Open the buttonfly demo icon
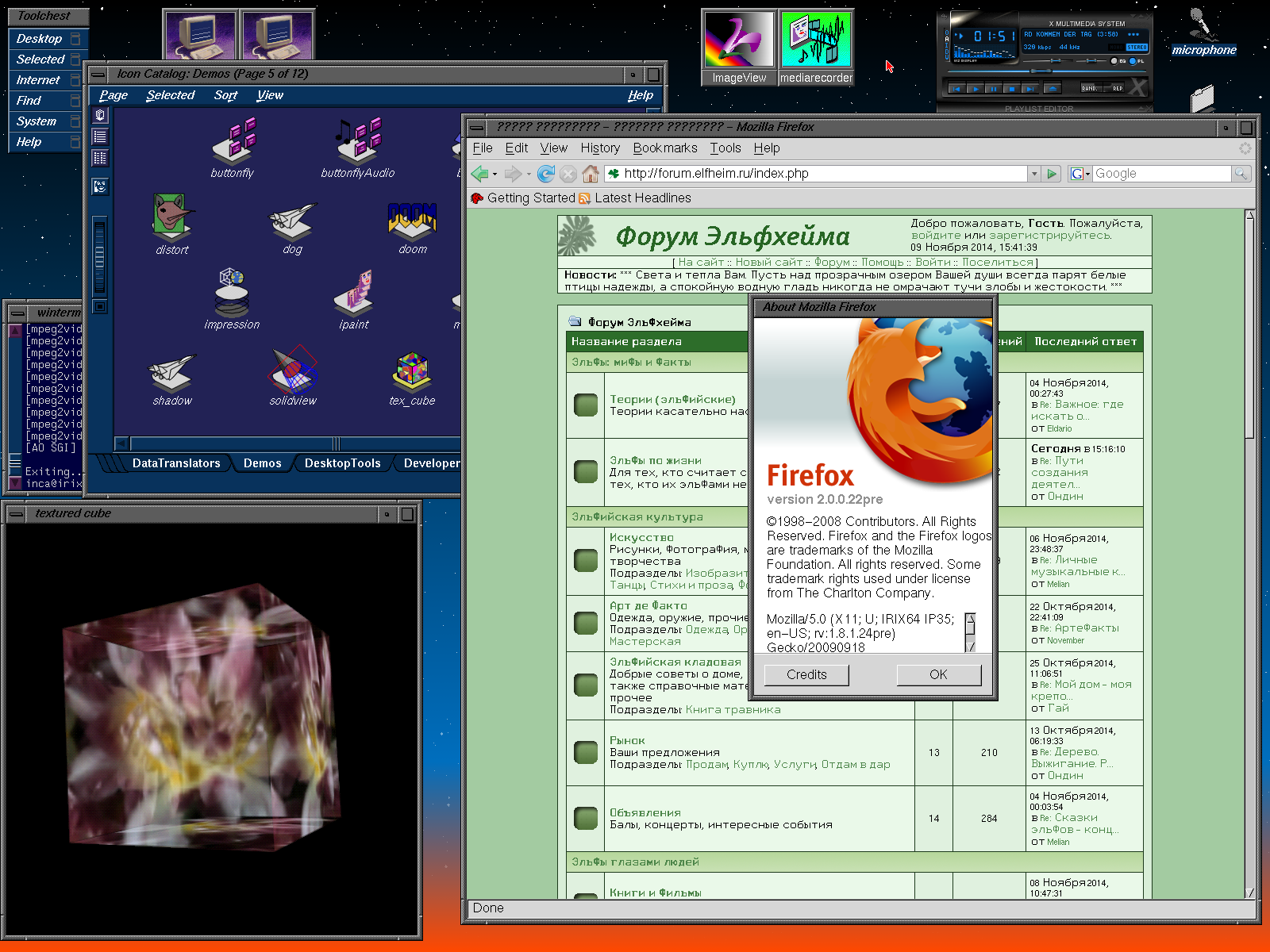The image size is (1270, 952). pos(233,148)
